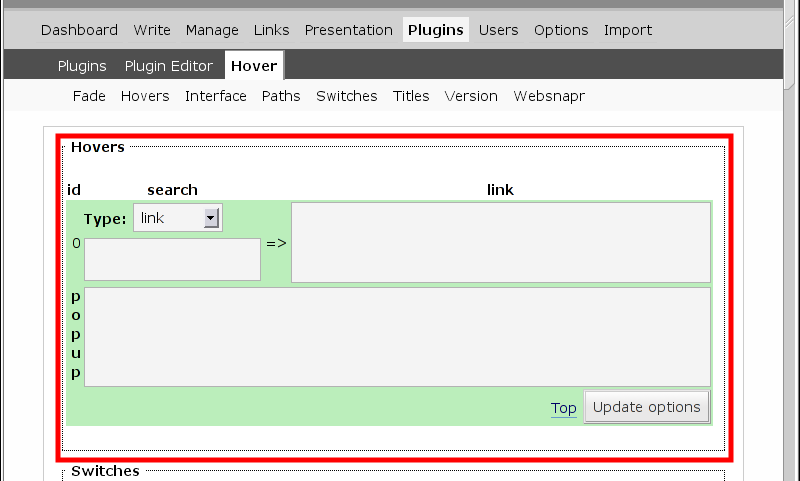Click inside the popup text area

(397, 337)
